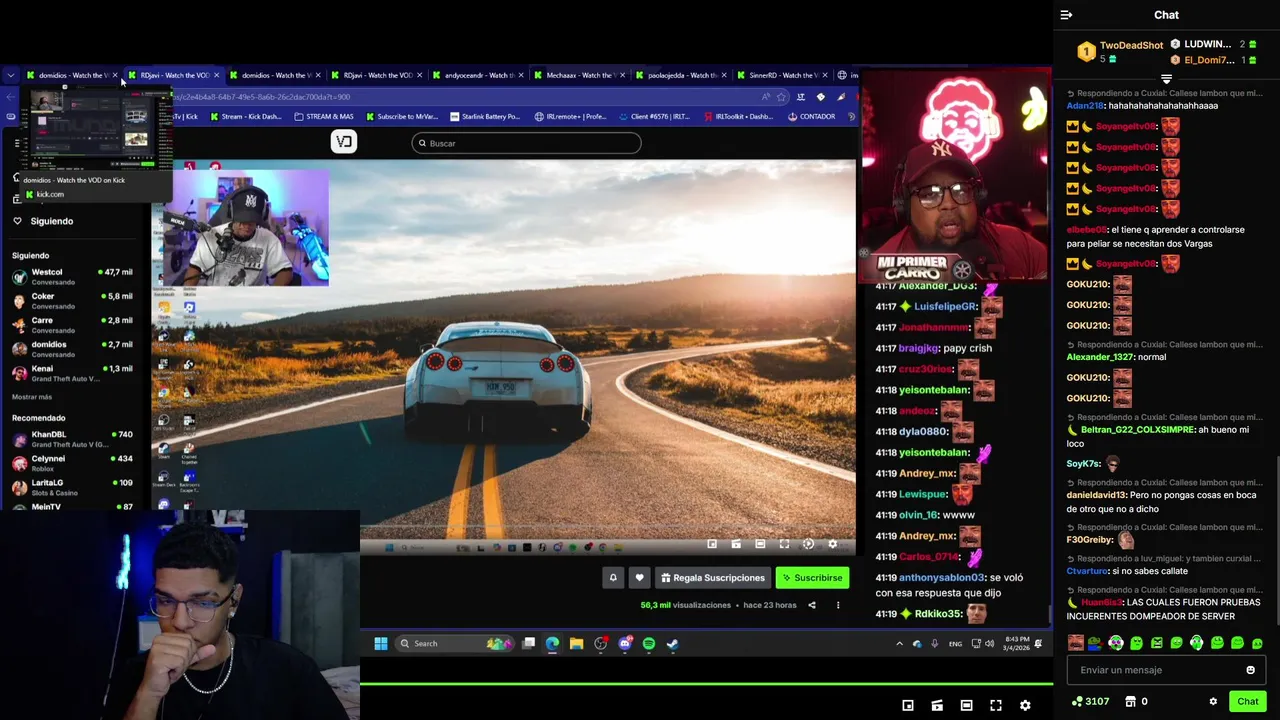
Task: Open LaritaLG recommended channel
Action: click(72, 487)
